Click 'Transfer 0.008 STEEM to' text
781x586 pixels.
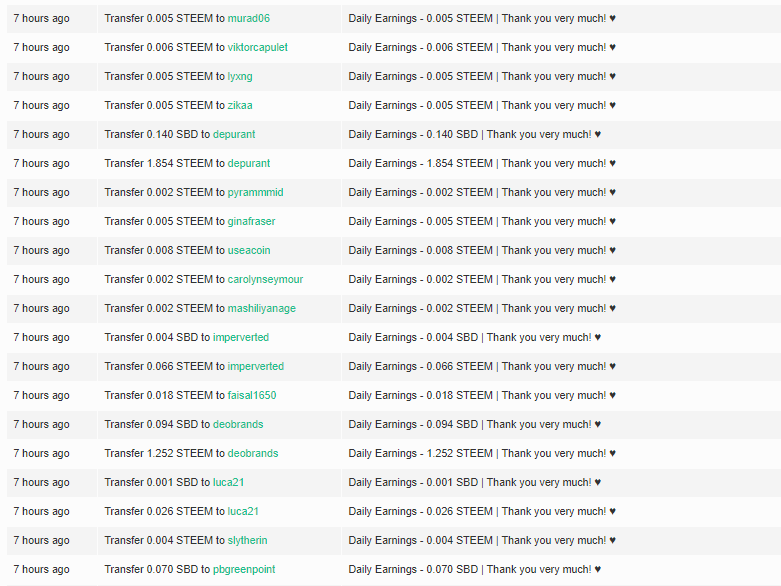tap(165, 250)
